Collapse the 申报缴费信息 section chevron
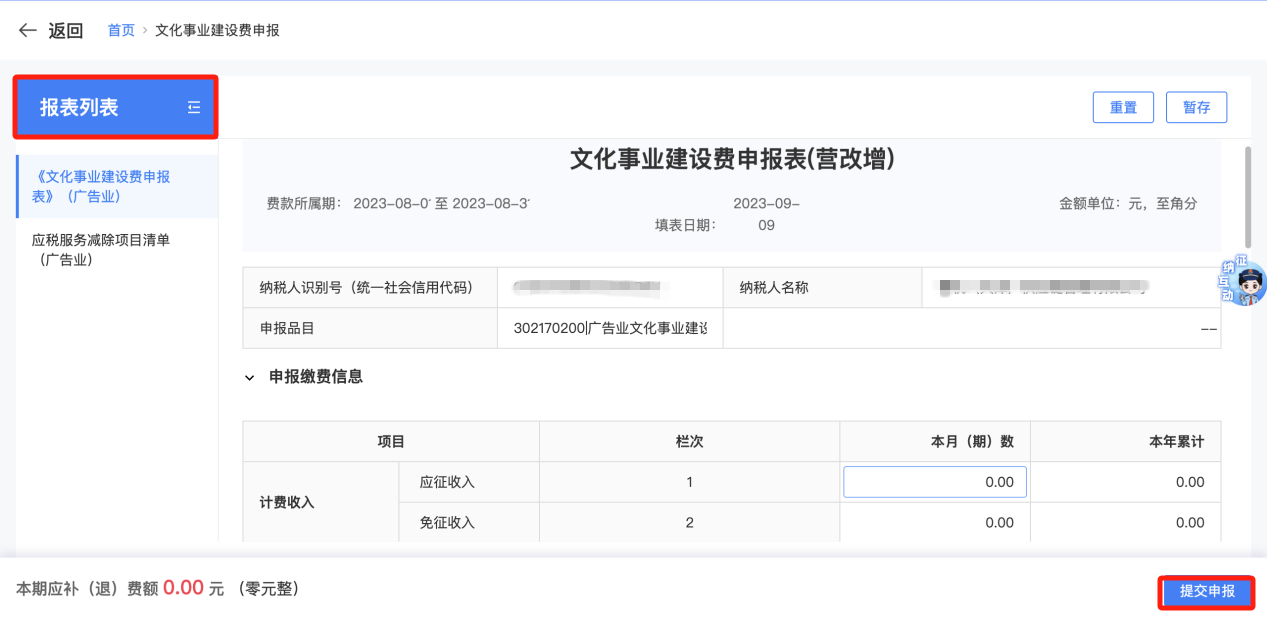This screenshot has width=1267, height=620. pos(250,377)
